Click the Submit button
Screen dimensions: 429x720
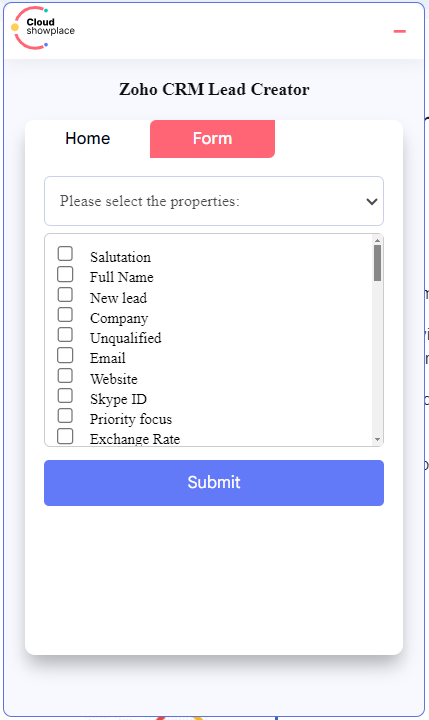tap(214, 483)
